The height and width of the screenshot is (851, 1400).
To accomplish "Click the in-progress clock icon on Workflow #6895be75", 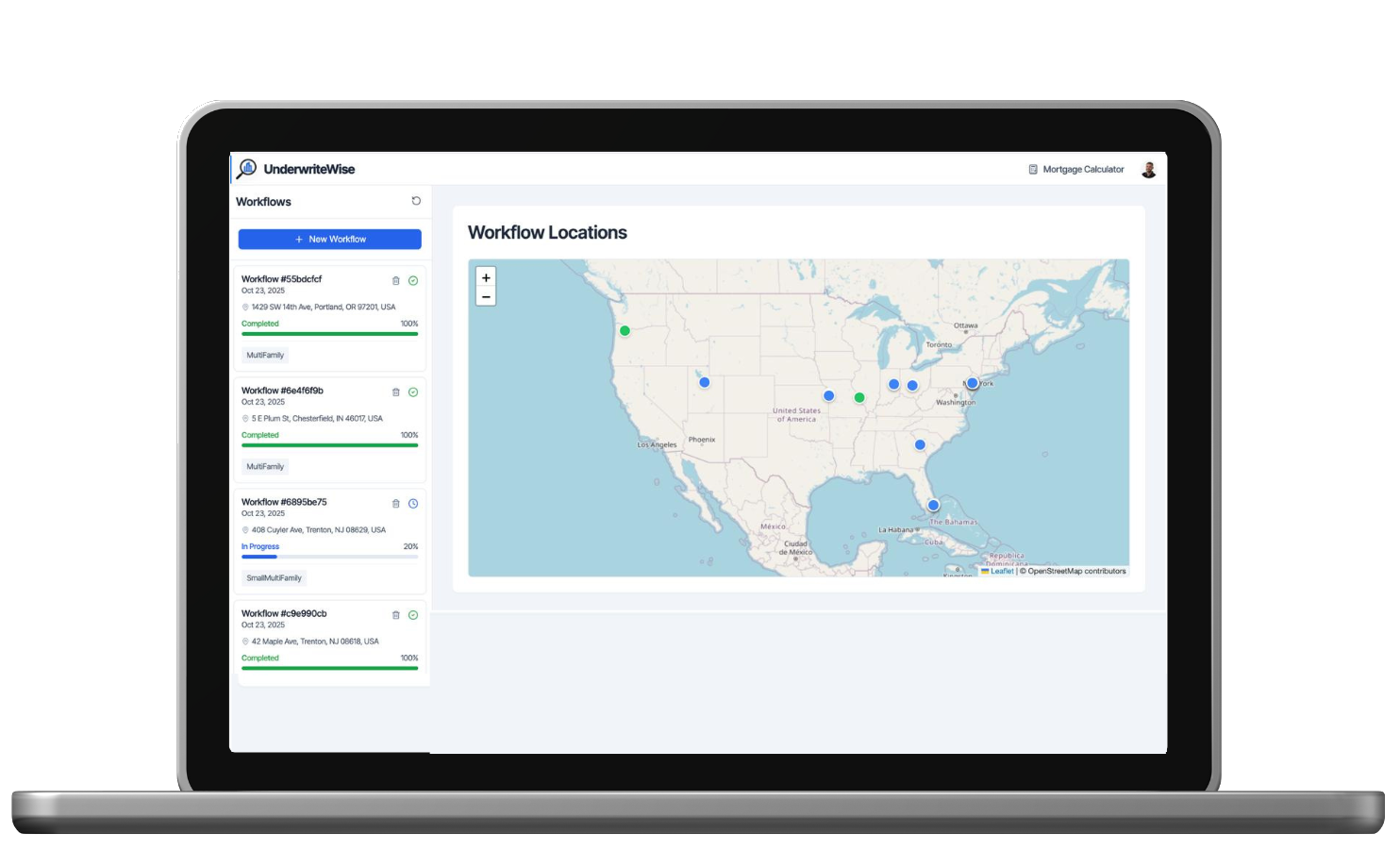I will (x=413, y=503).
